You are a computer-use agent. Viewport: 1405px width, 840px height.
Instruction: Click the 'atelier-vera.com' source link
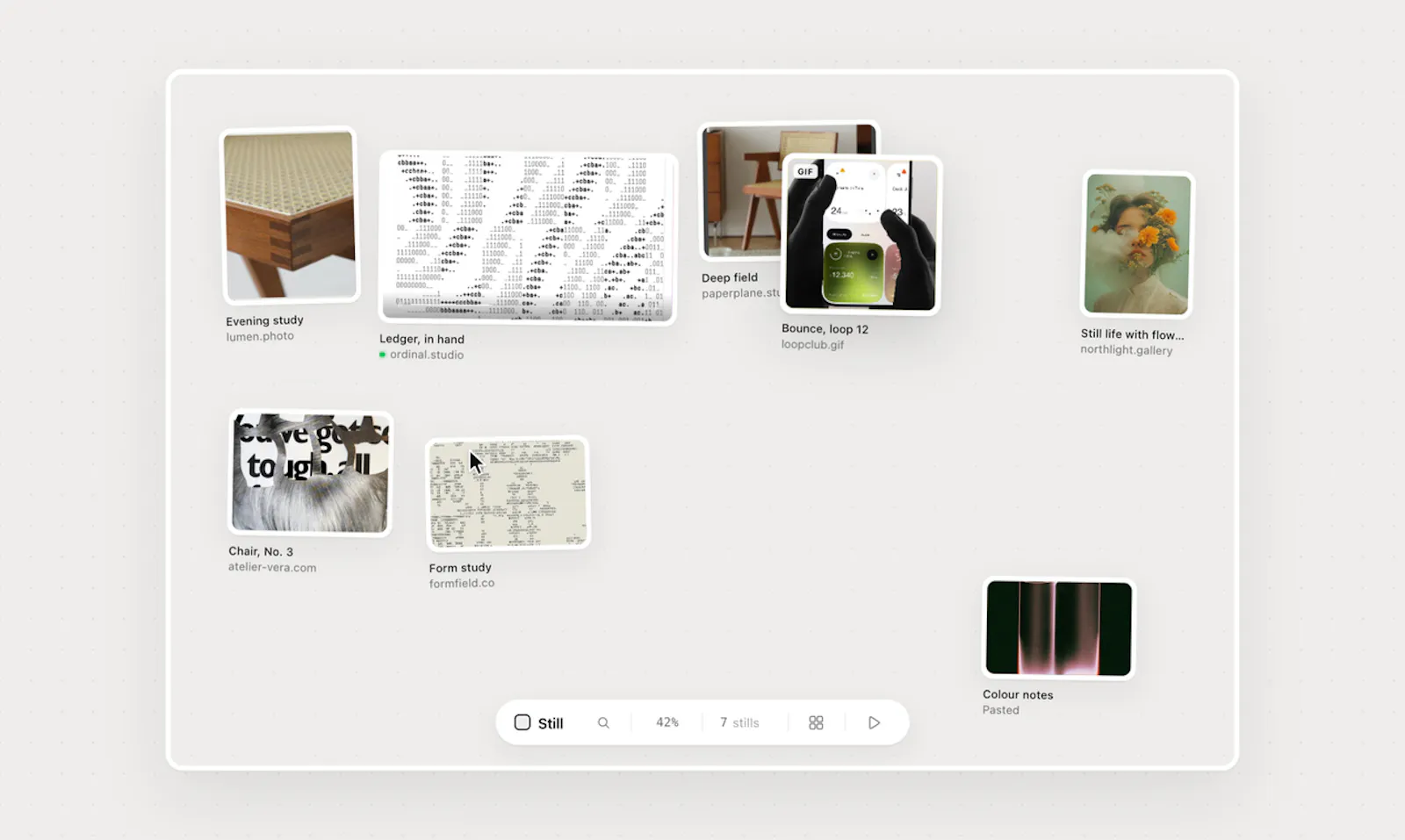coord(272,567)
